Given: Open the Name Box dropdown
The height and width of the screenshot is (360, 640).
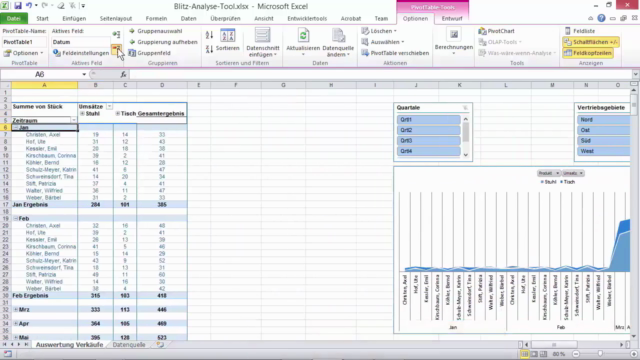Looking at the screenshot, I should [84, 74].
